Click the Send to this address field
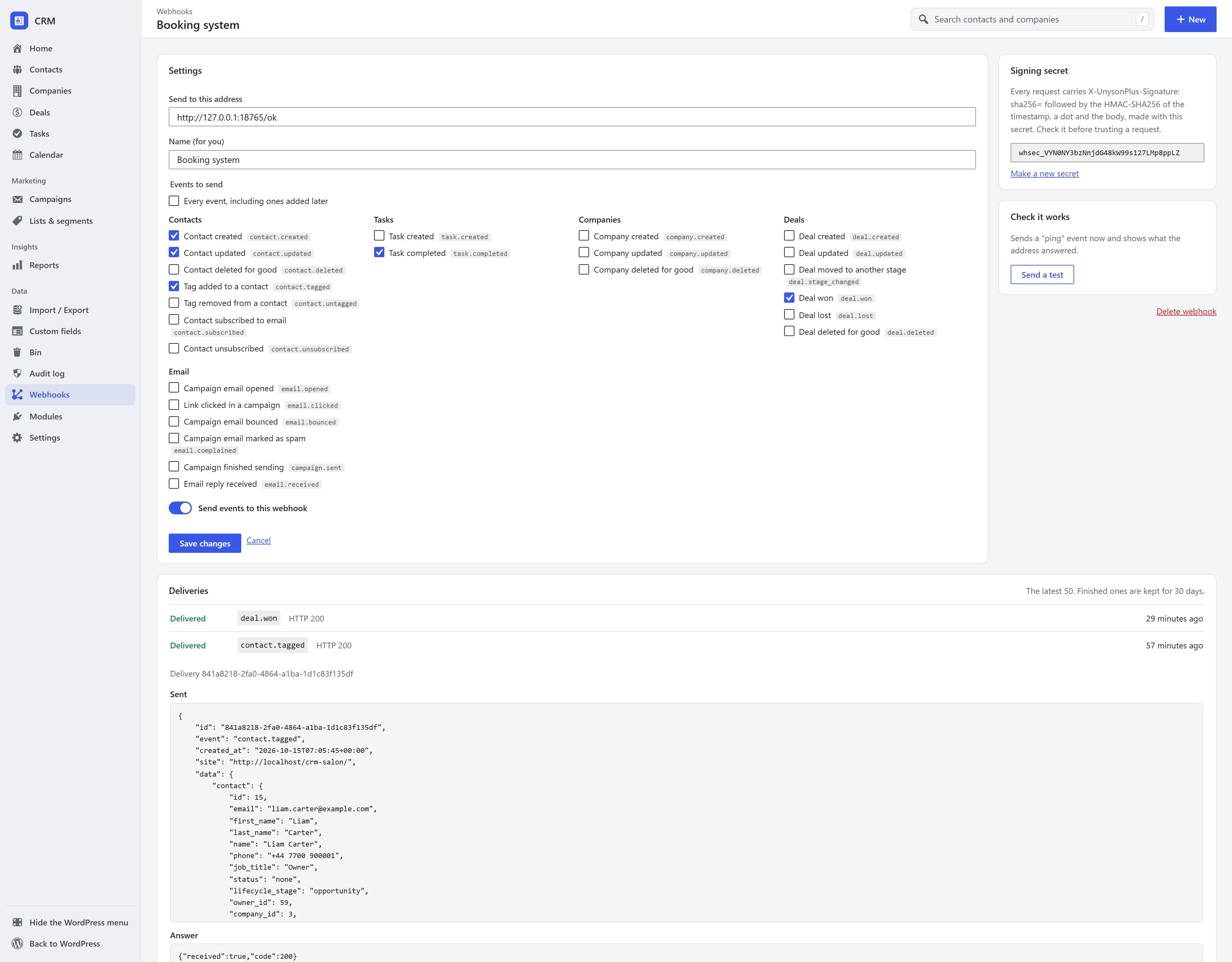The width and height of the screenshot is (1232, 962). (572, 117)
